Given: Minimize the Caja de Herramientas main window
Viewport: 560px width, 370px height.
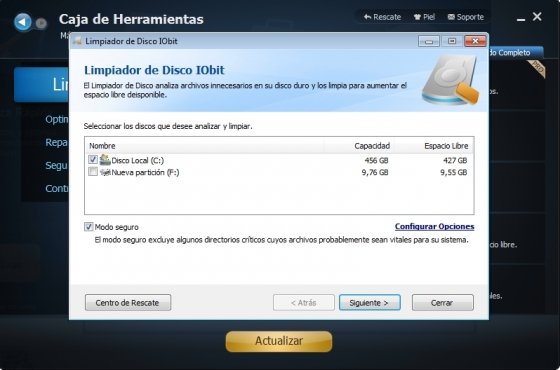Looking at the screenshot, I should point(521,20).
